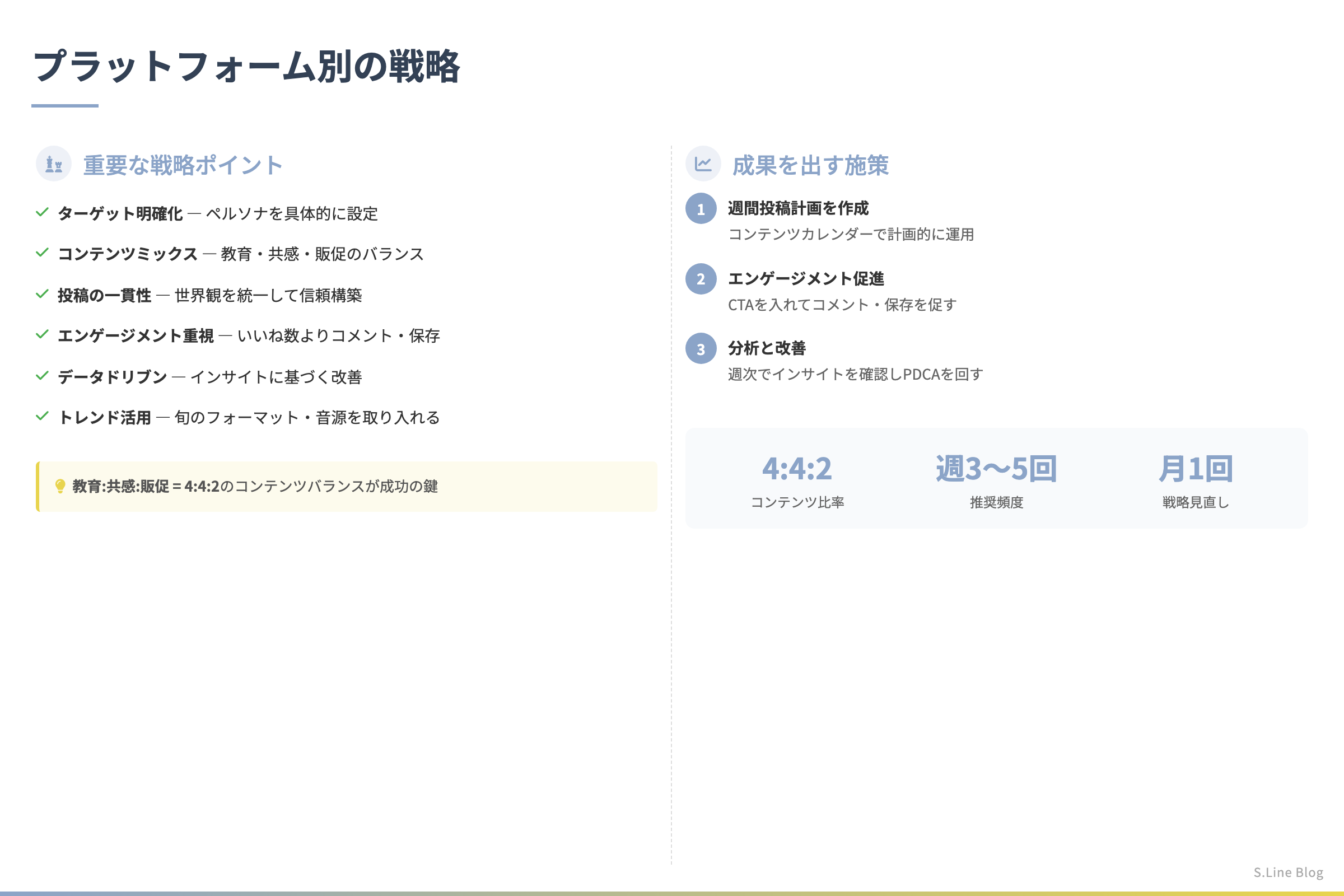Click the bold text 投稿の一貫性
This screenshot has height=896, width=1344.
coord(105,296)
